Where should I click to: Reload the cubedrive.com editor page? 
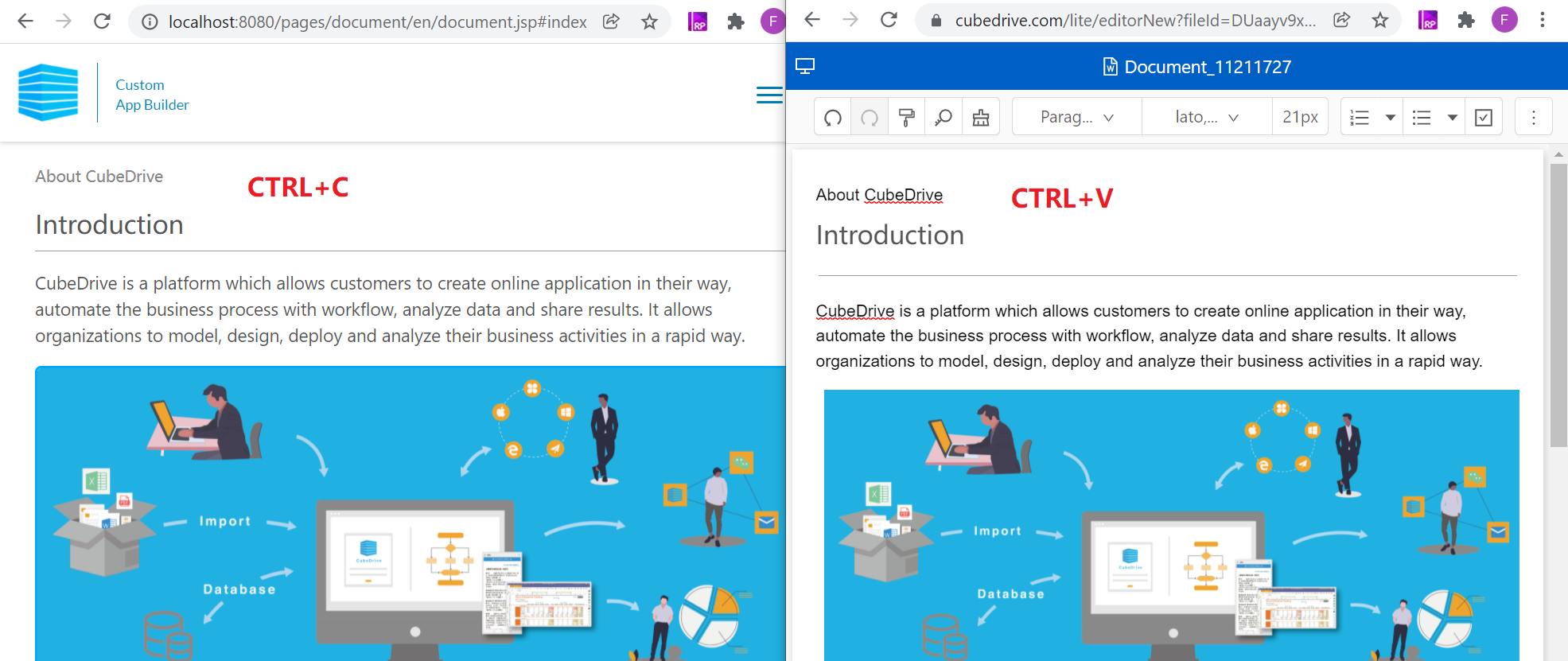click(889, 20)
